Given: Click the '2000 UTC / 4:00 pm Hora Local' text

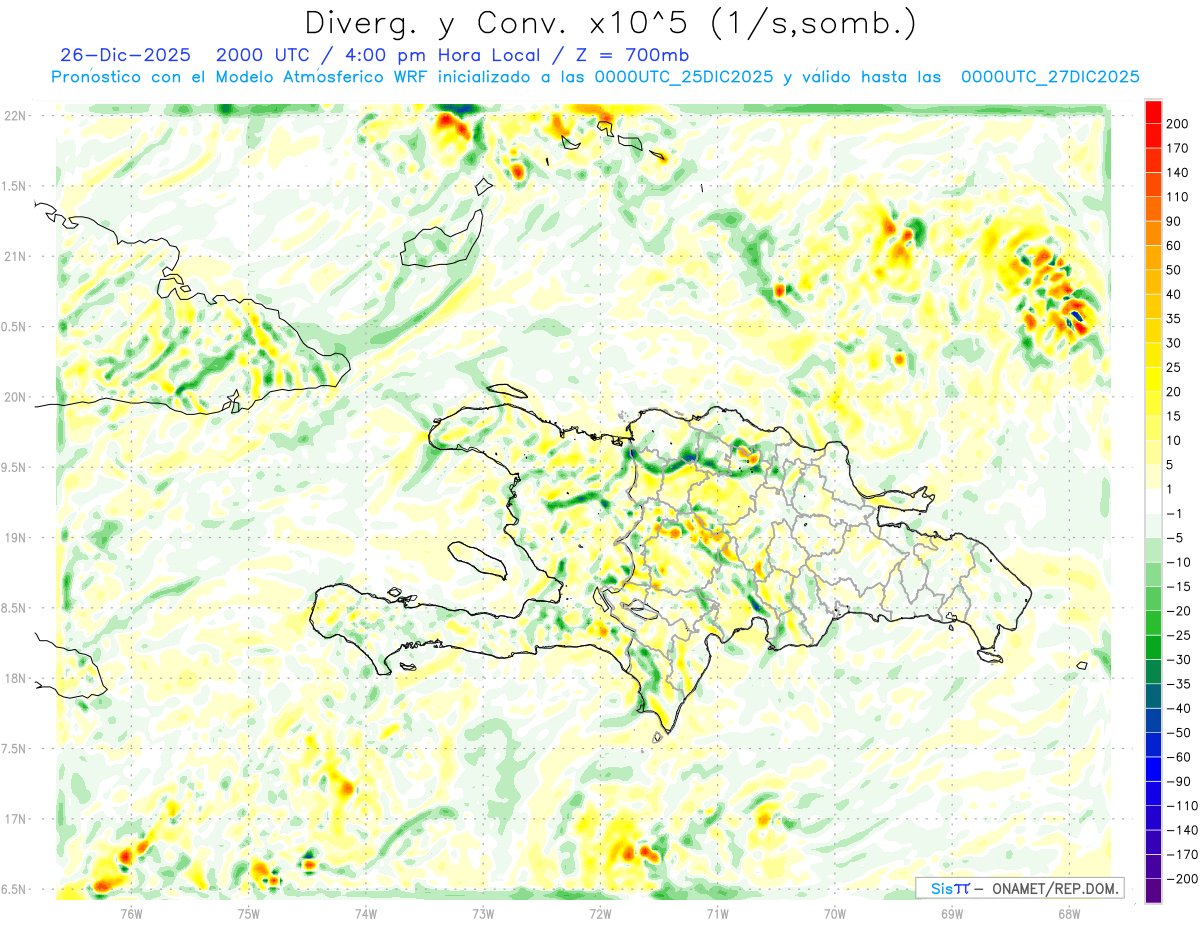Looking at the screenshot, I should point(383,55).
